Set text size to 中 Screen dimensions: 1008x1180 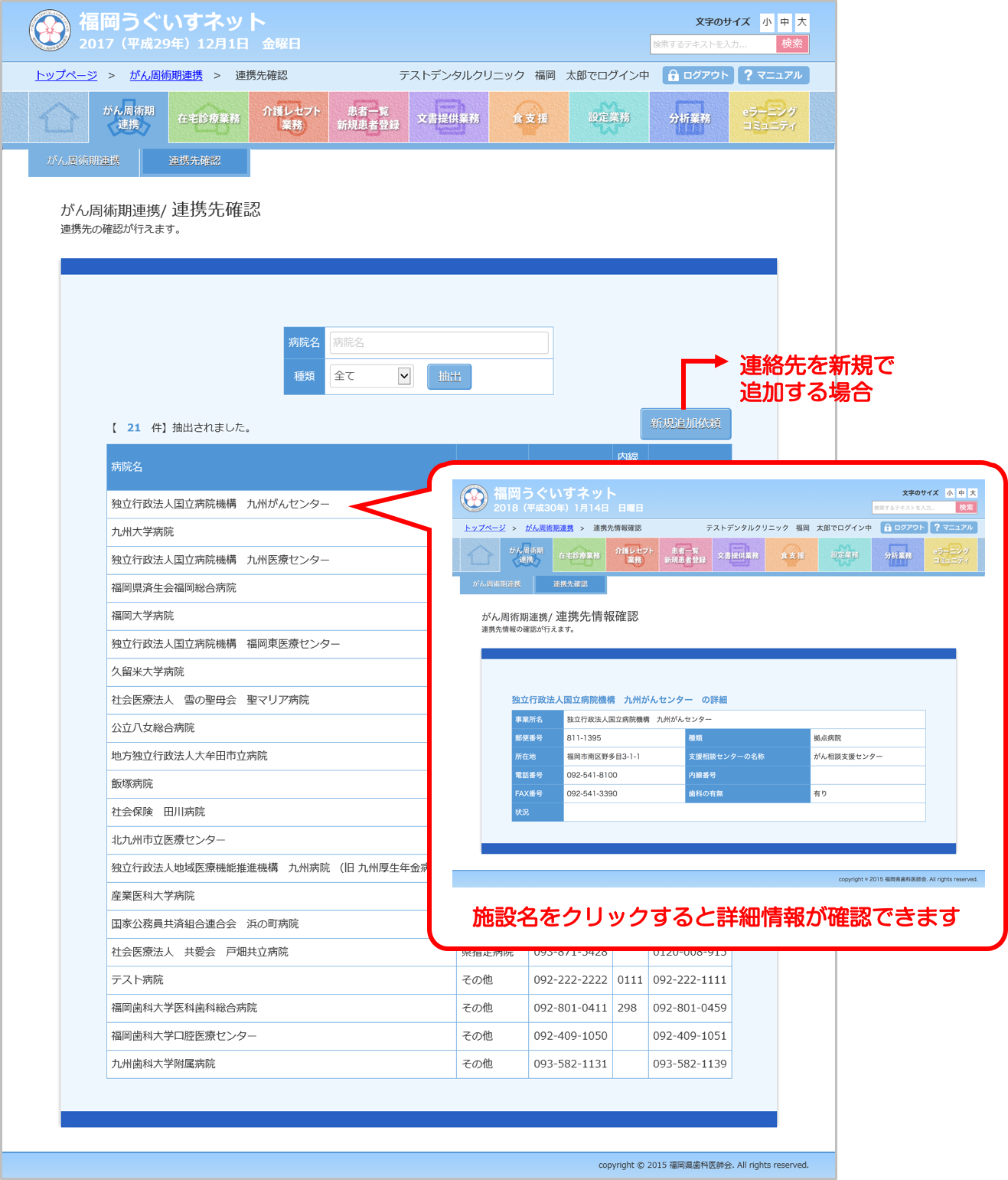point(785,22)
